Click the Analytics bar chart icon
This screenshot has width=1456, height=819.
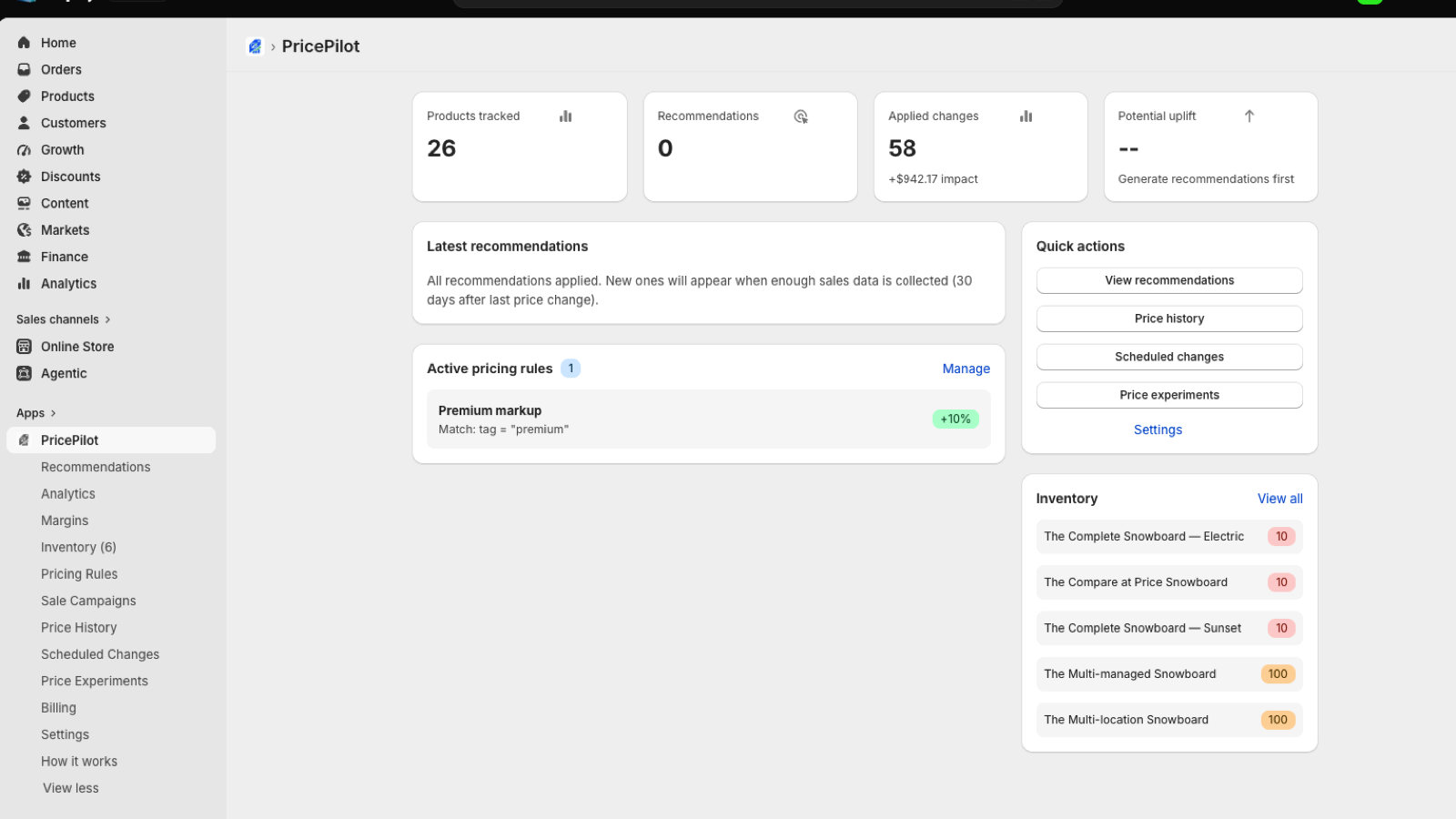(x=24, y=284)
